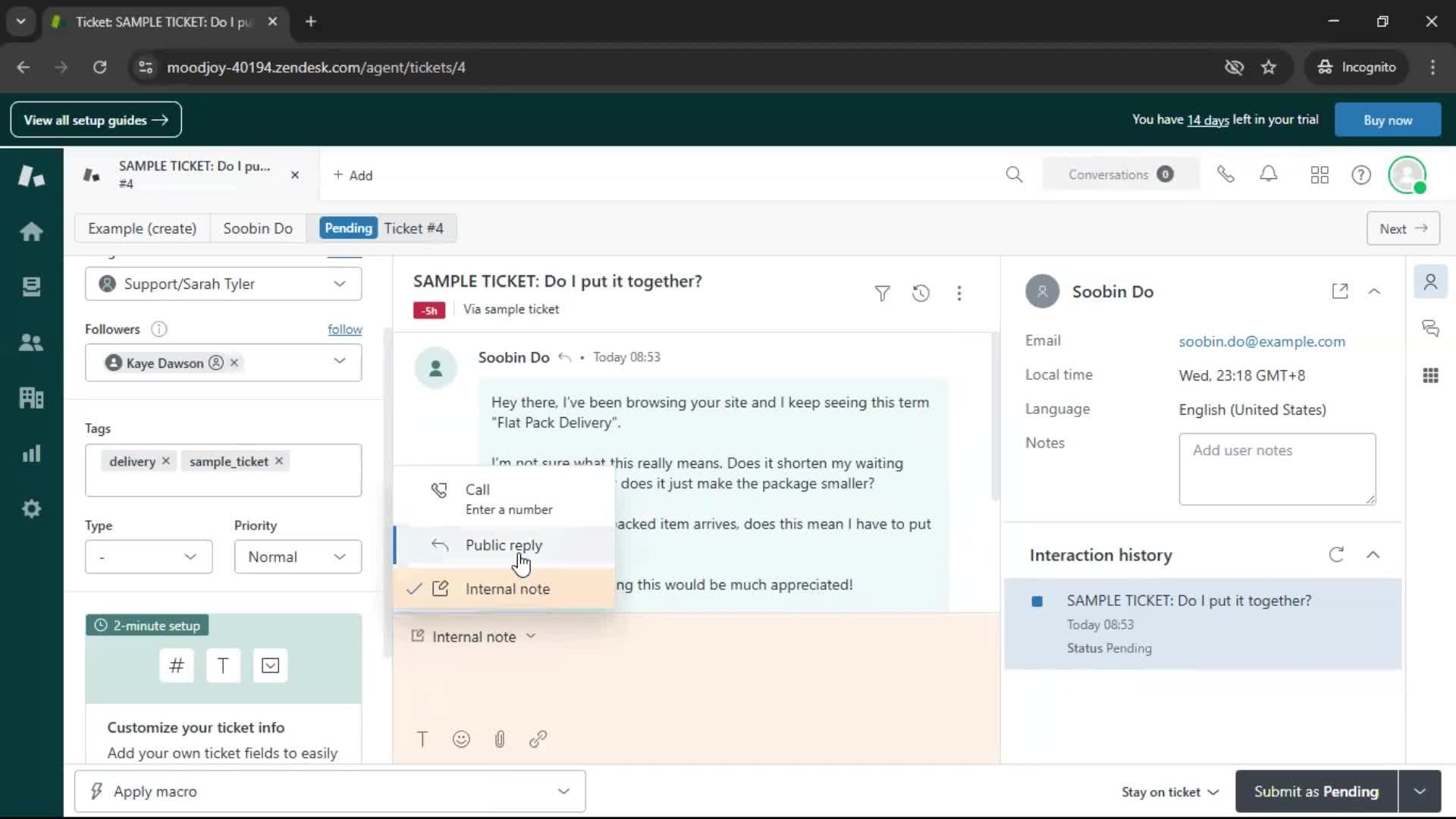Screen dimensions: 1456x819
Task: Click the Buy now button
Action: 1387,120
